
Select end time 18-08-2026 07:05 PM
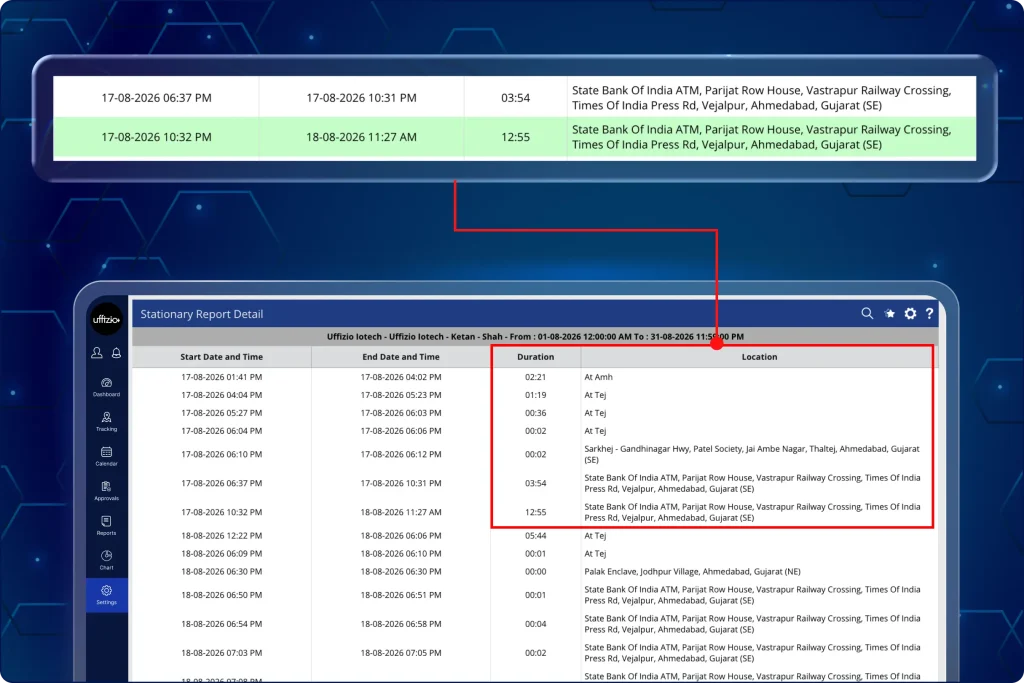401,652
